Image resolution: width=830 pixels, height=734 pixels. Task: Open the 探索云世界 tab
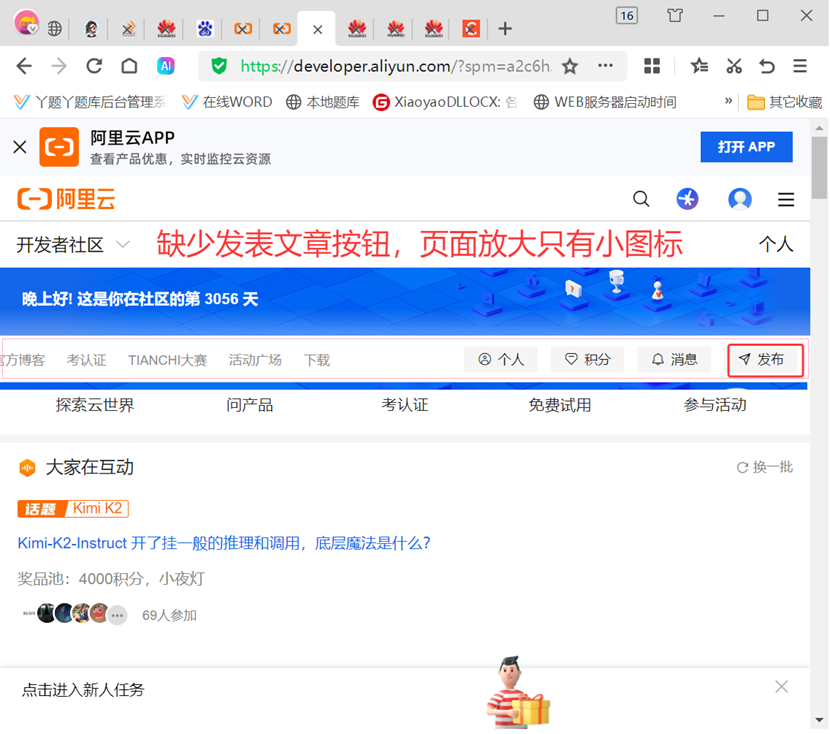(95, 405)
